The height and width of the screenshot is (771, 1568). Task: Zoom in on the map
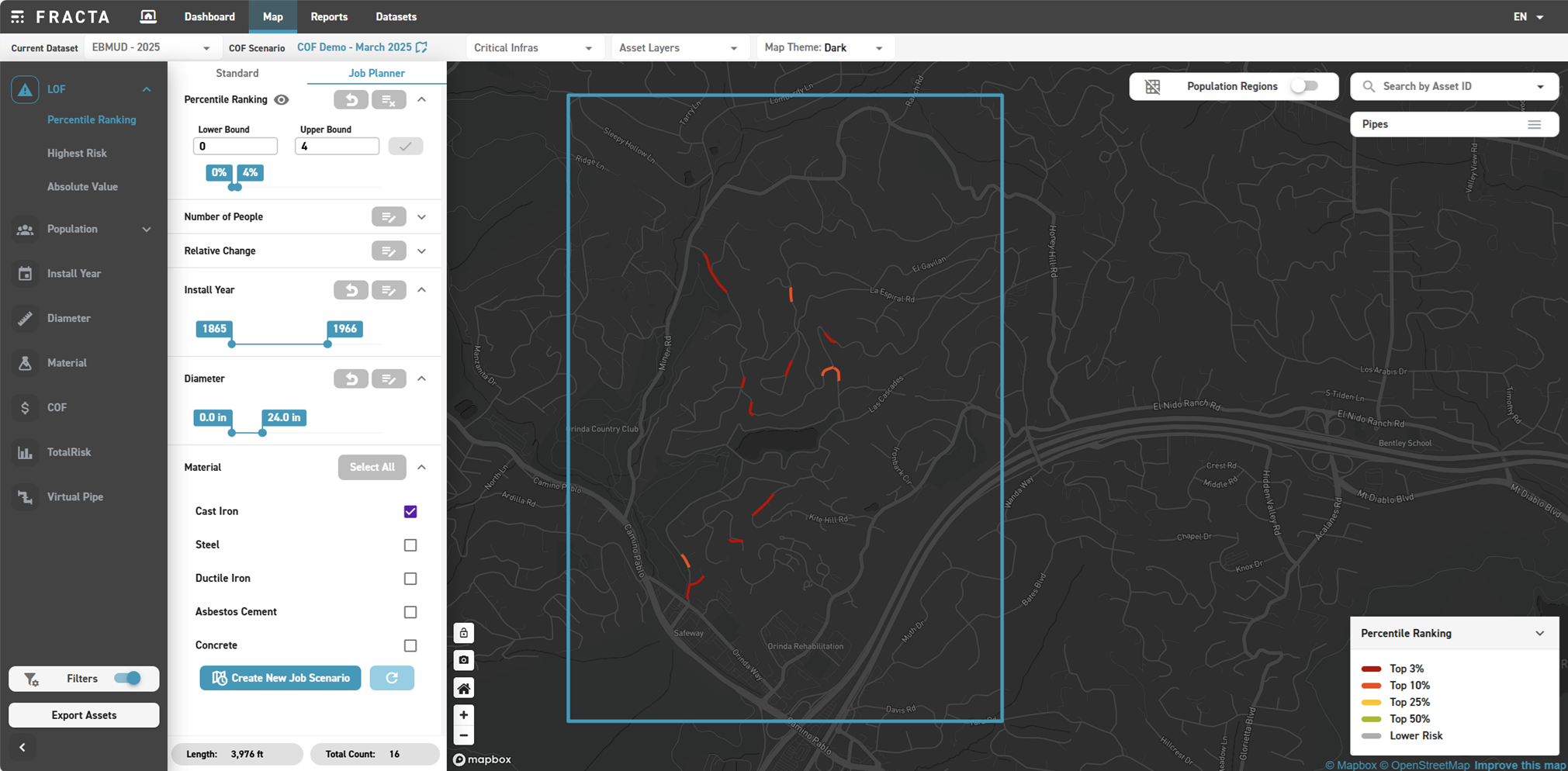point(464,715)
